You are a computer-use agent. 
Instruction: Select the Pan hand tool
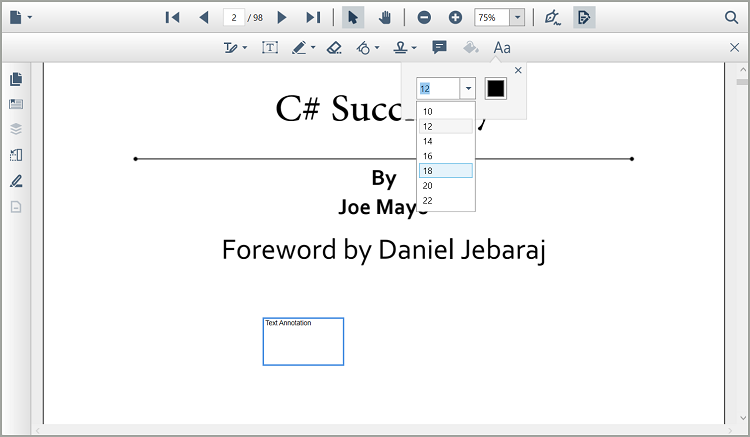tap(384, 17)
